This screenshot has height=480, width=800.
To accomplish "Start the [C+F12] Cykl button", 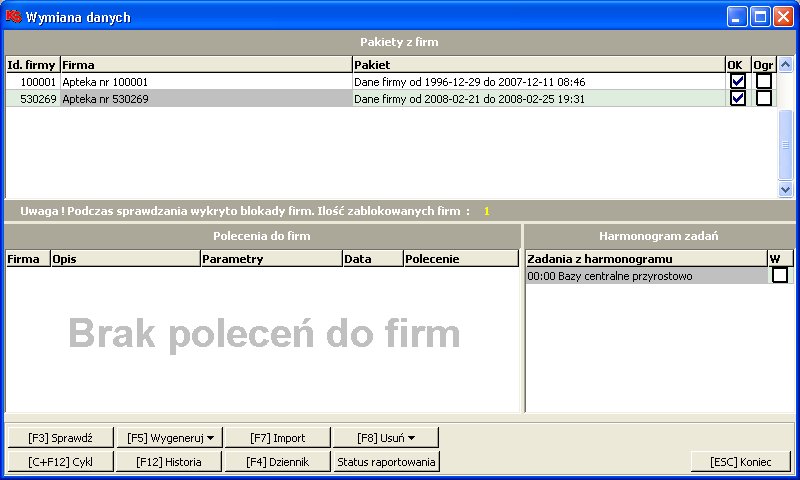I will pyautogui.click(x=60, y=462).
